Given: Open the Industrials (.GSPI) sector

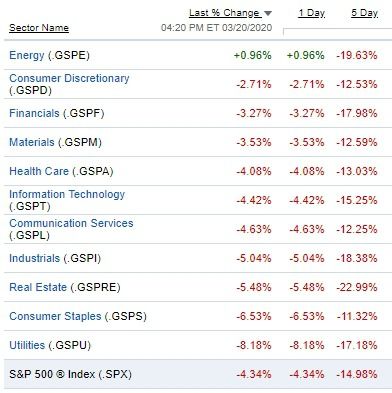Looking at the screenshot, I should (x=34, y=258).
